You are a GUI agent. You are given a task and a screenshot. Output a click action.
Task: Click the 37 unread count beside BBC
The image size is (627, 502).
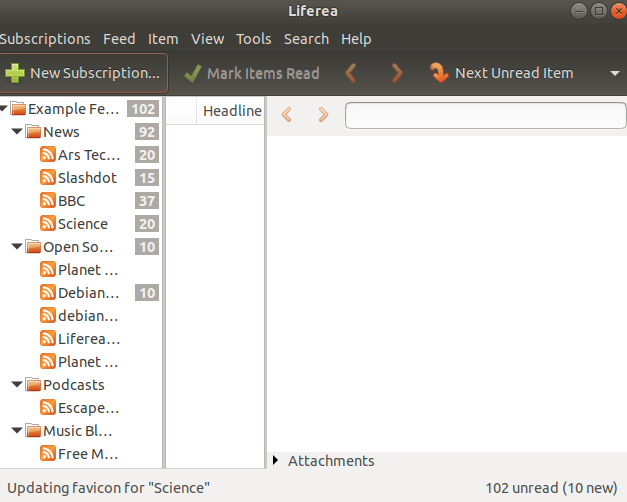coord(147,201)
